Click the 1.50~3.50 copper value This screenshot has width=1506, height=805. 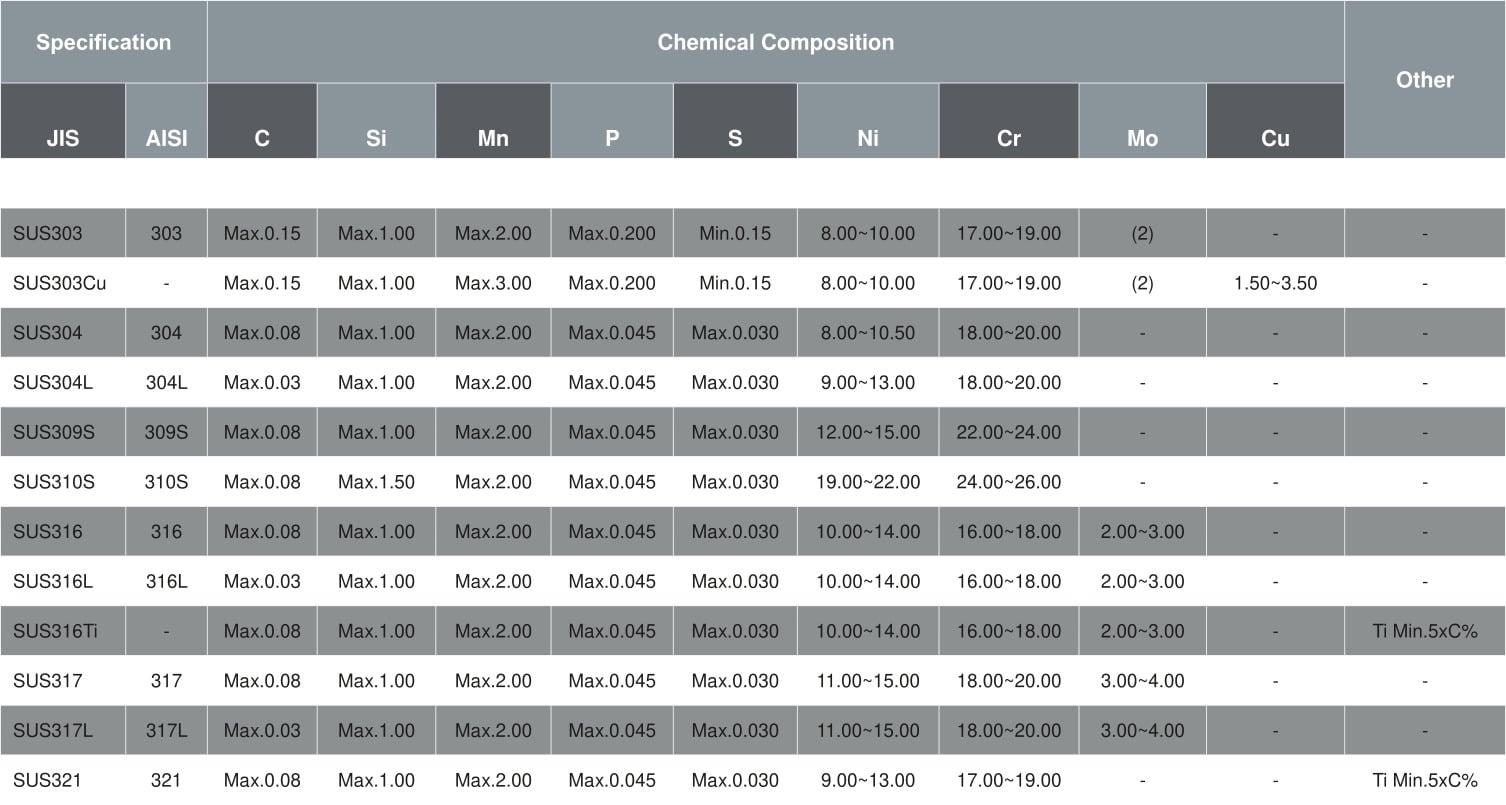(x=1275, y=283)
